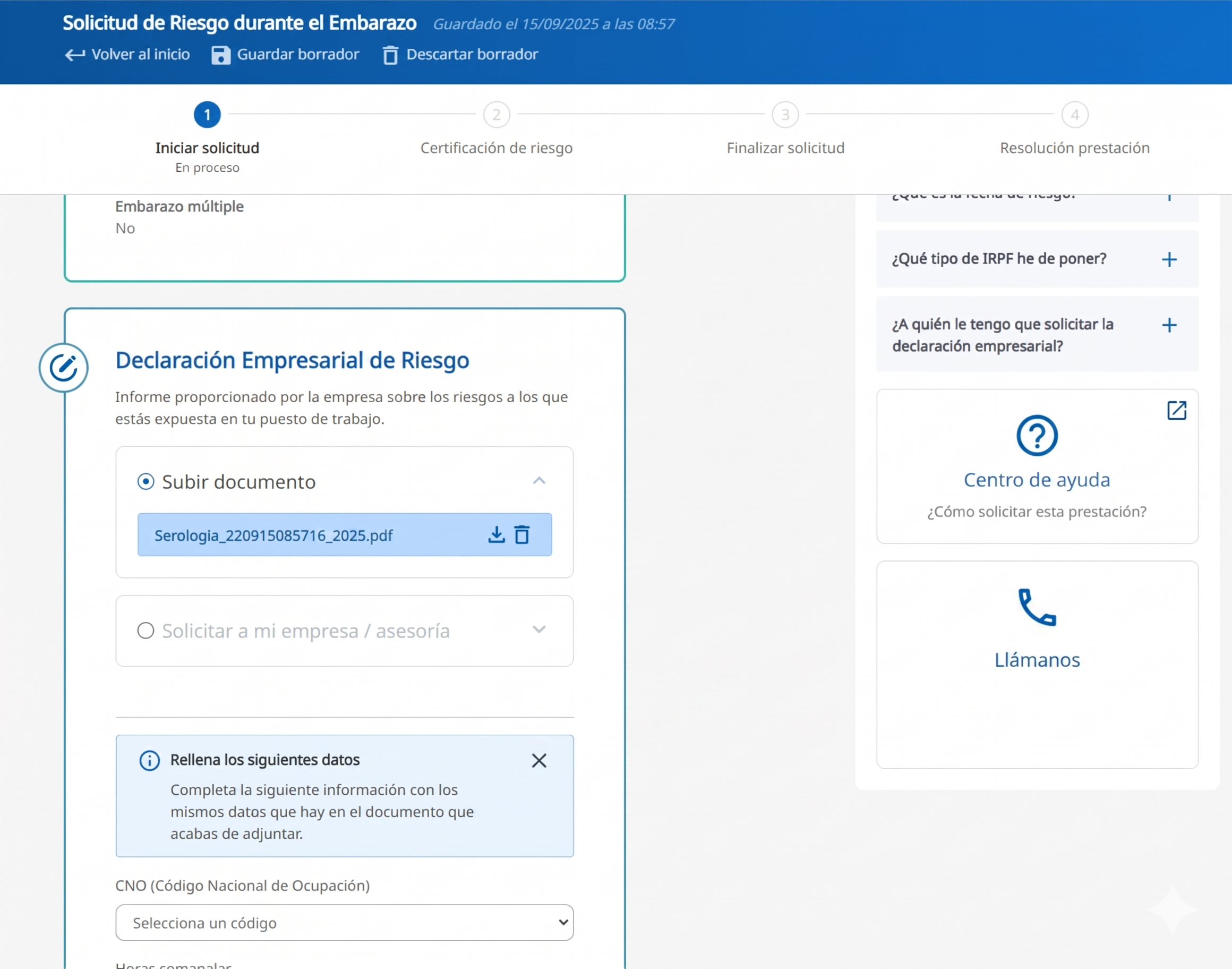Click the floppy disk Guardar borrador icon
Screen dimensions: 1232x969
click(x=220, y=55)
